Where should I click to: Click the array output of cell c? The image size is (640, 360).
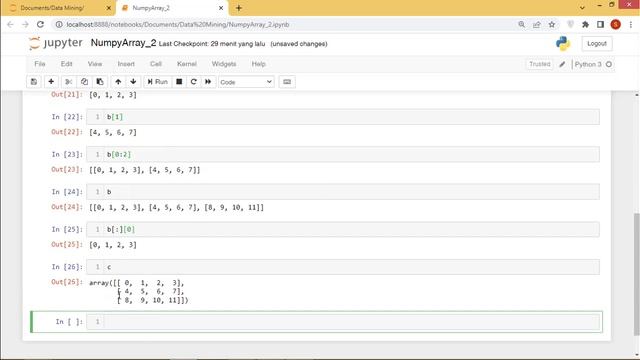pos(139,291)
